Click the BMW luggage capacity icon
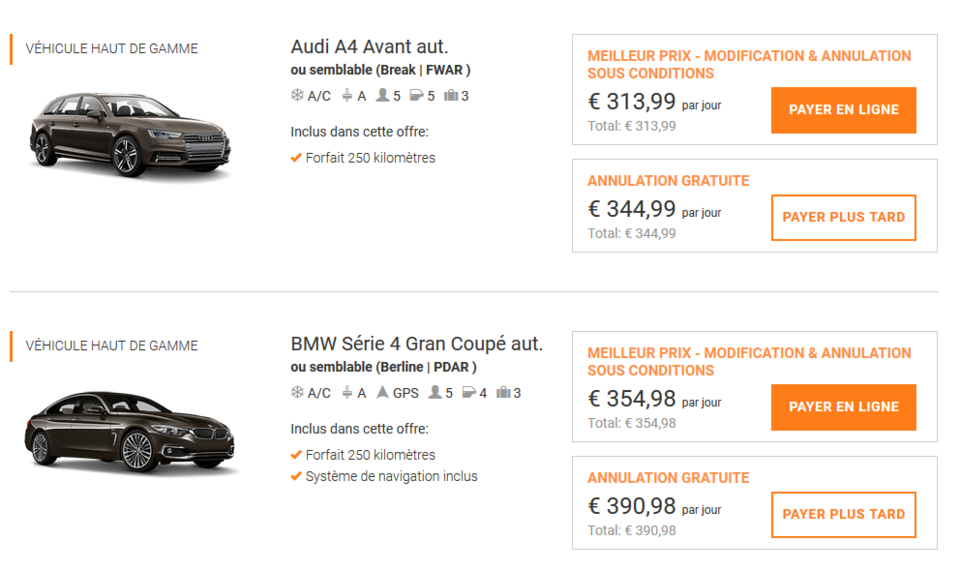Image resolution: width=960 pixels, height=571 pixels. (504, 393)
